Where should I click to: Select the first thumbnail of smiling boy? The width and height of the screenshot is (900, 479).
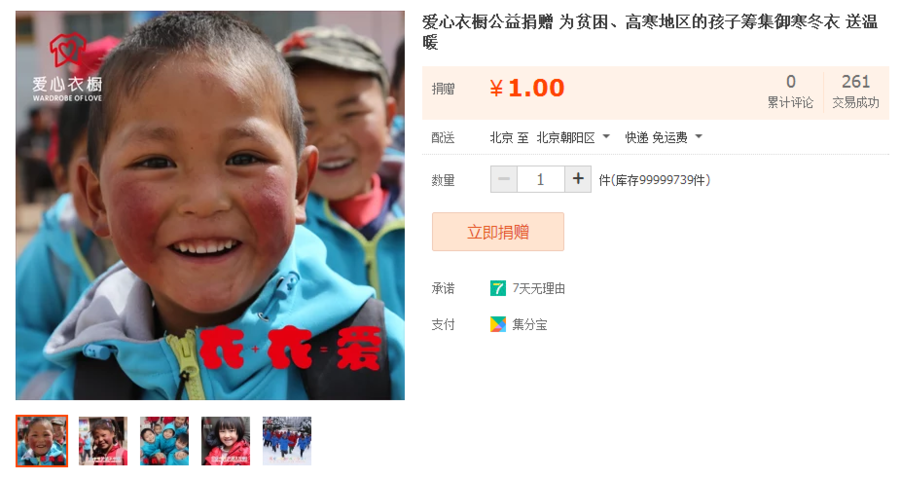[42, 441]
